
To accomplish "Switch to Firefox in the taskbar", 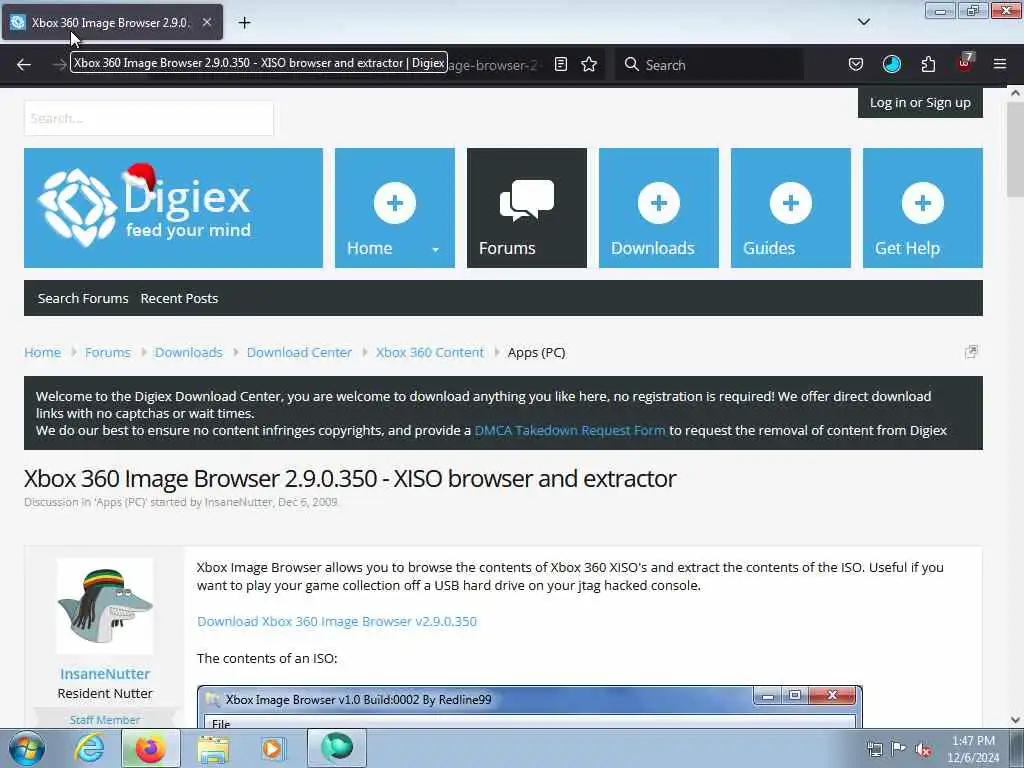I will pos(150,748).
